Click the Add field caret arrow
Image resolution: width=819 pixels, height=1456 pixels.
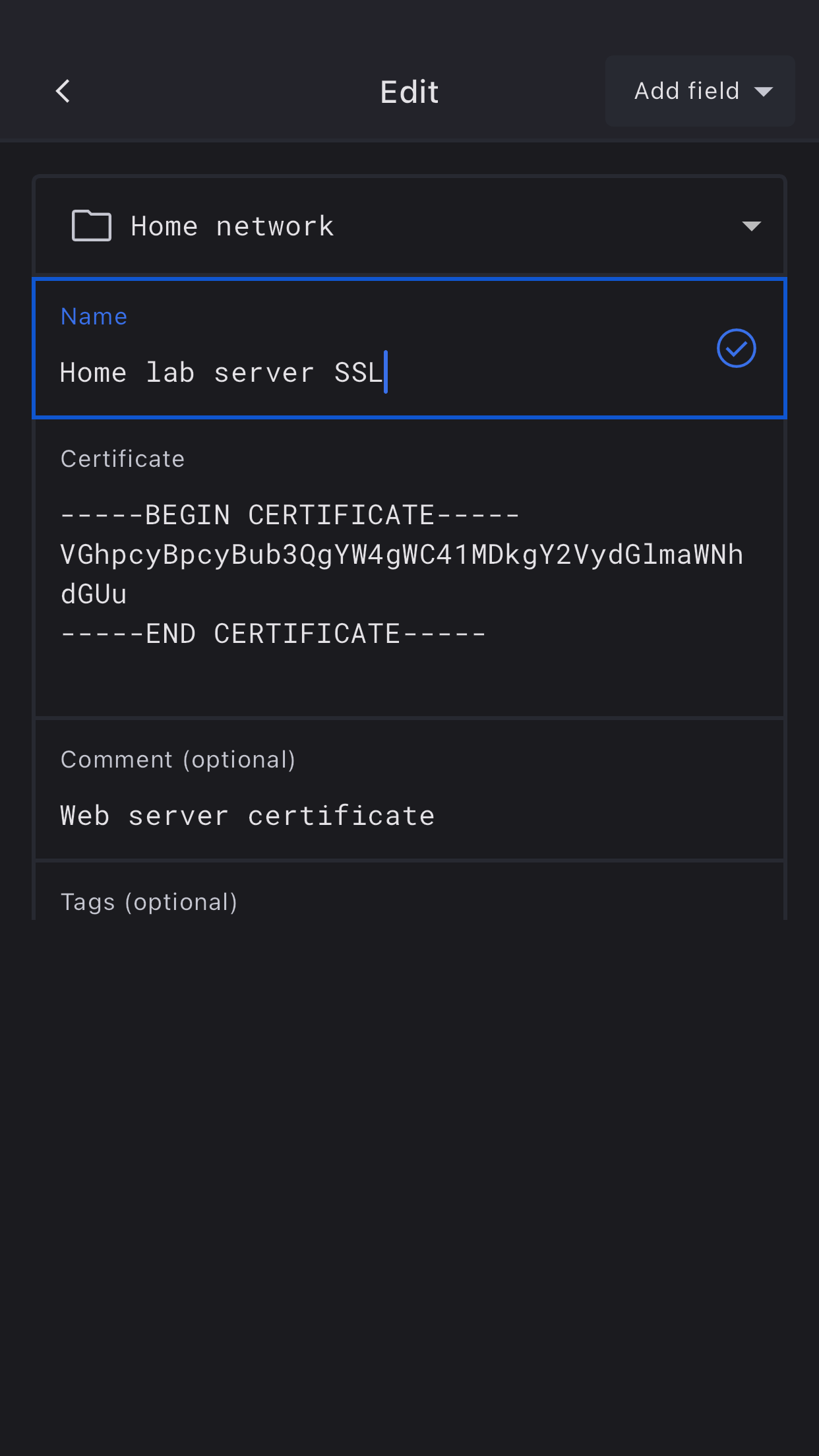(x=764, y=92)
